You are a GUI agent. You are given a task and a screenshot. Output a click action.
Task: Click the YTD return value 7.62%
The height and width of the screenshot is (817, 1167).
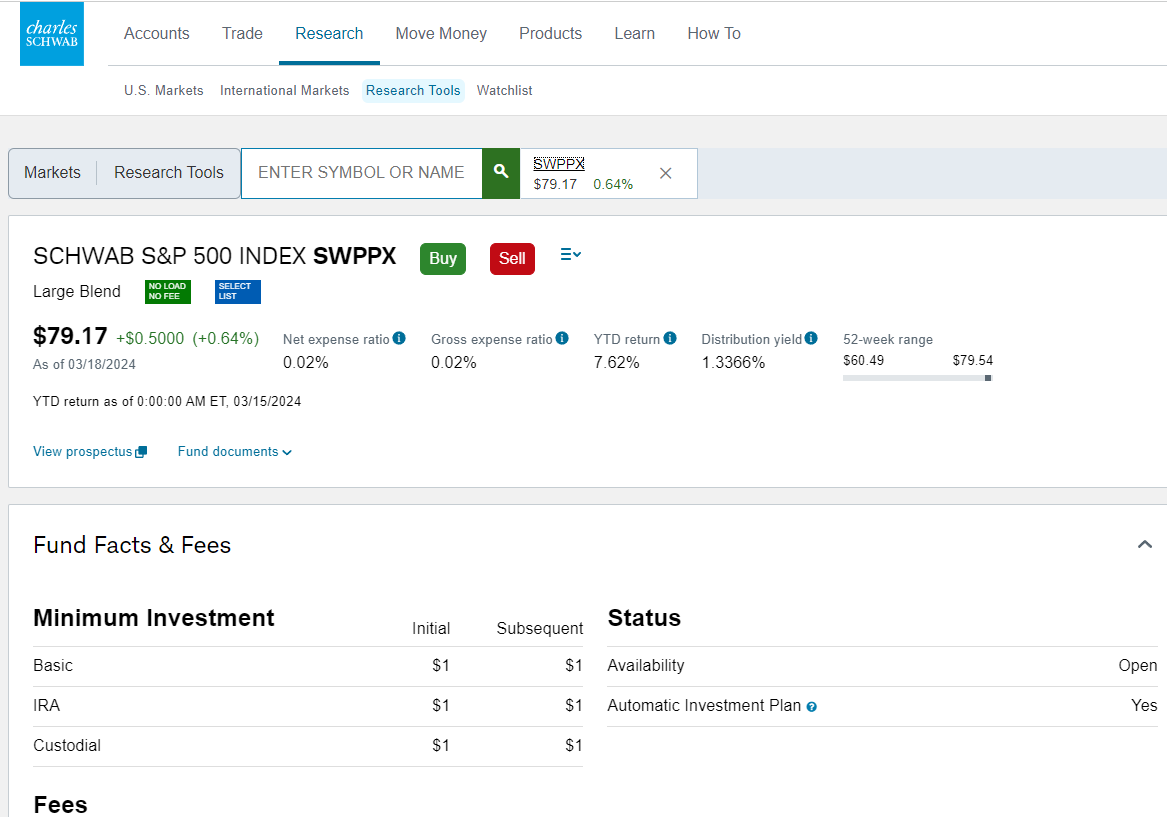click(x=616, y=362)
